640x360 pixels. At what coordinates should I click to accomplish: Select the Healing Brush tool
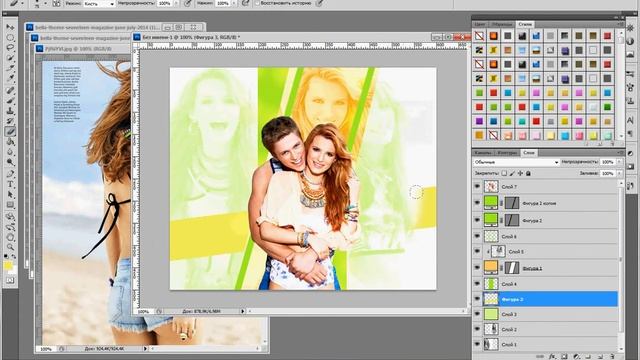click(10, 90)
